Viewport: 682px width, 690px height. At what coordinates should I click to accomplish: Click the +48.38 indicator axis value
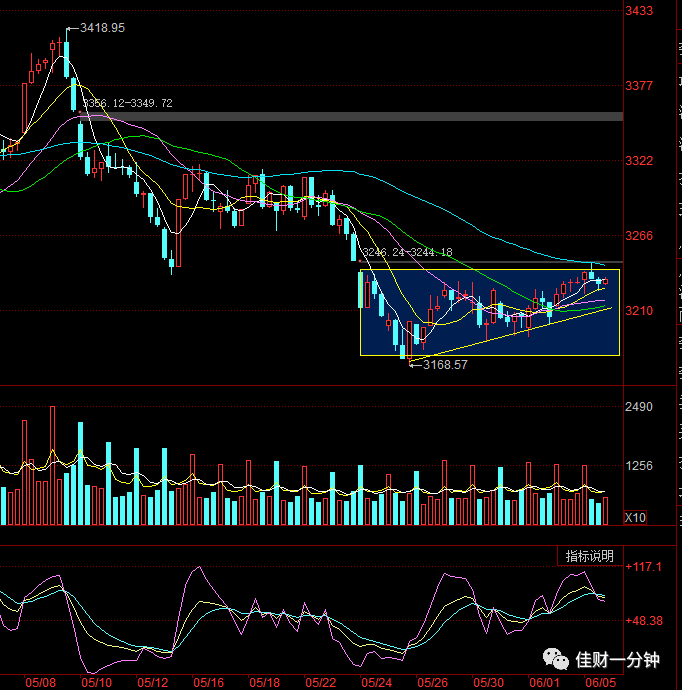coord(643,621)
